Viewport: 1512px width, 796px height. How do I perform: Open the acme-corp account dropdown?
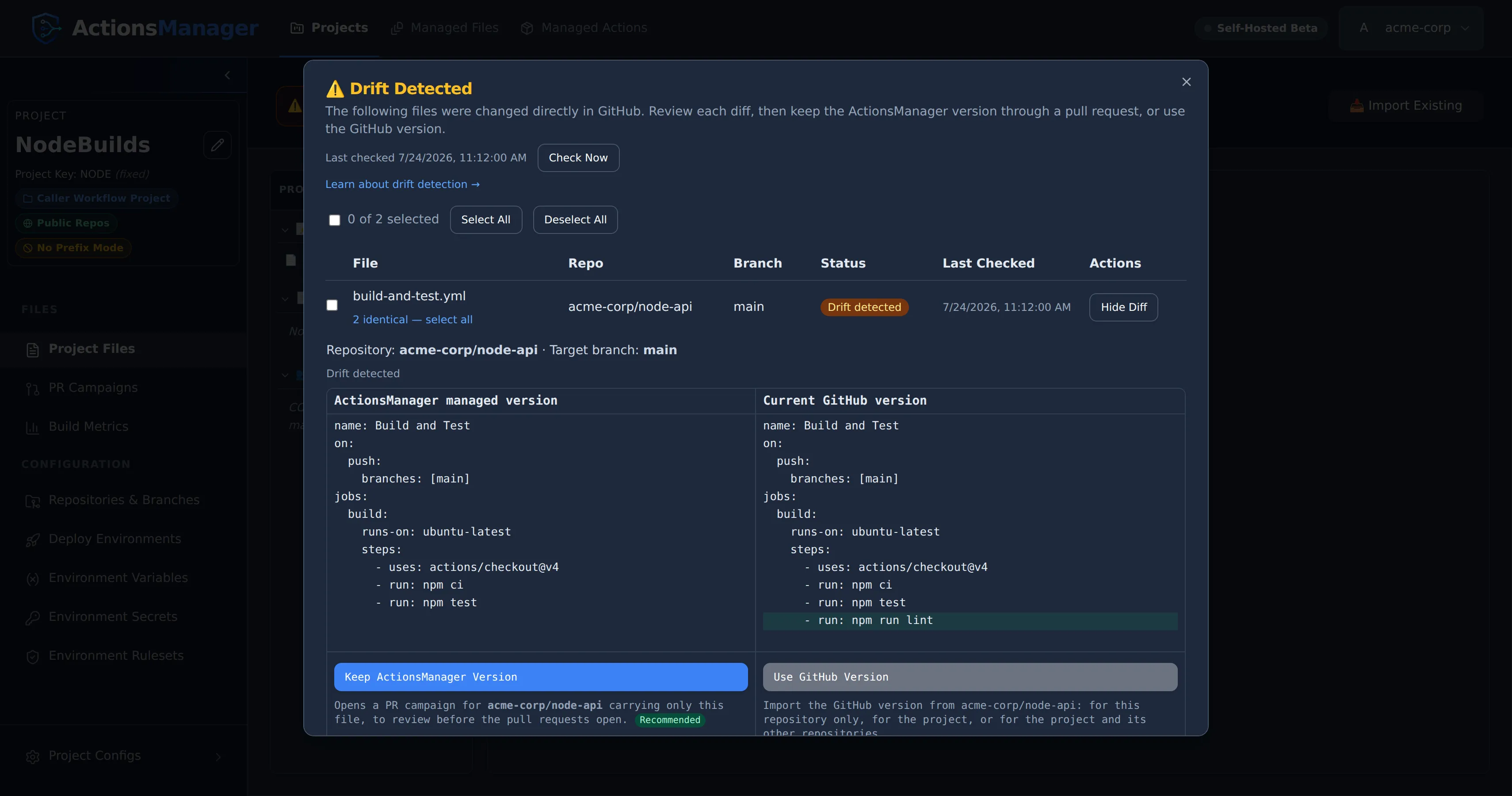[1411, 27]
